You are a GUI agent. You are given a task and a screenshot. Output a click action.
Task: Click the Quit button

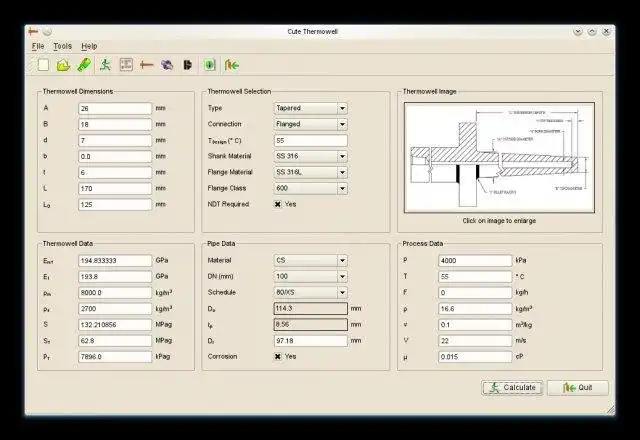click(x=578, y=388)
